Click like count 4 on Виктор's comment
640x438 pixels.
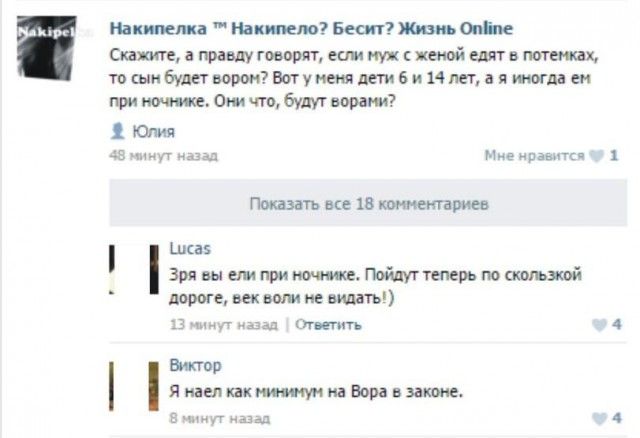point(617,418)
